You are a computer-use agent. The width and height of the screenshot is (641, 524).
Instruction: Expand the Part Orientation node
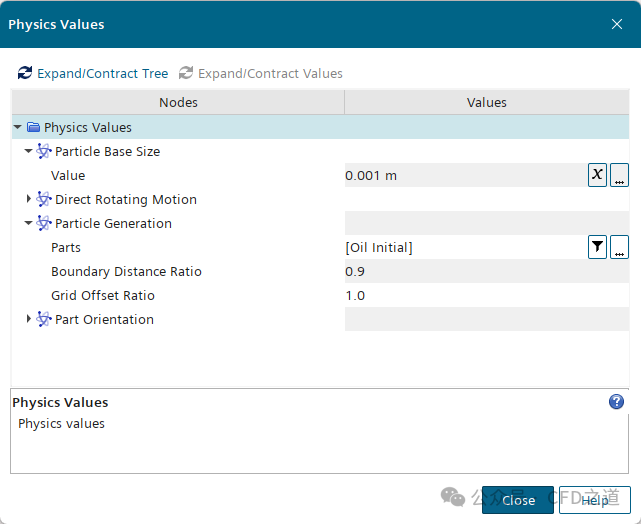pyautogui.click(x=29, y=320)
